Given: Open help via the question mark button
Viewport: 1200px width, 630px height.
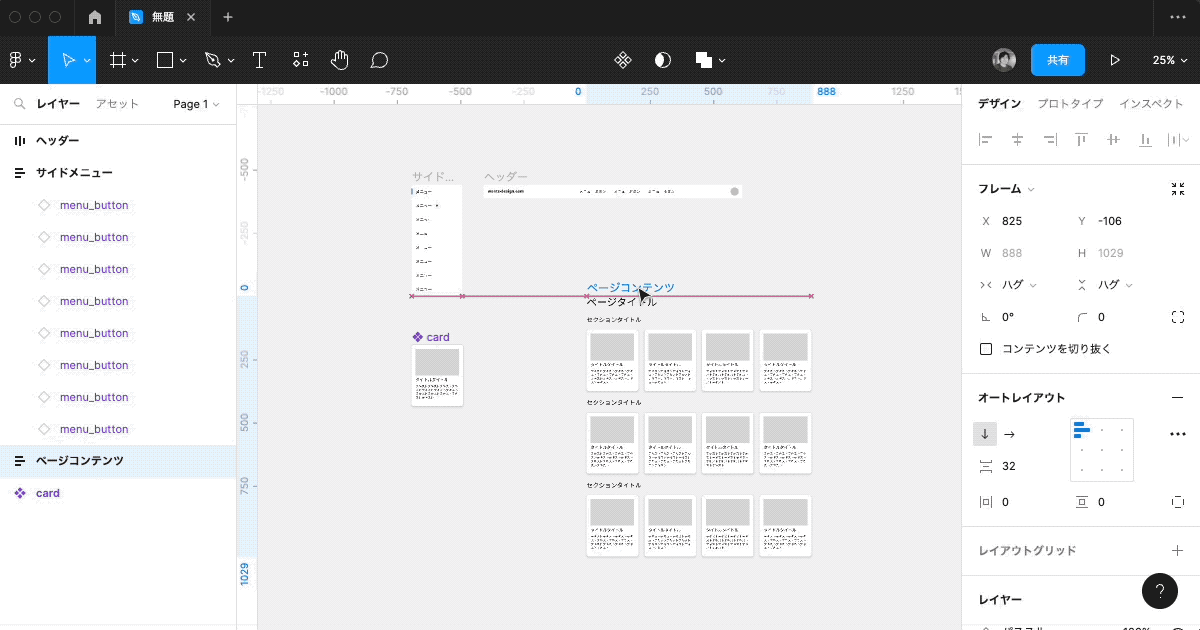Looking at the screenshot, I should pyautogui.click(x=1160, y=591).
